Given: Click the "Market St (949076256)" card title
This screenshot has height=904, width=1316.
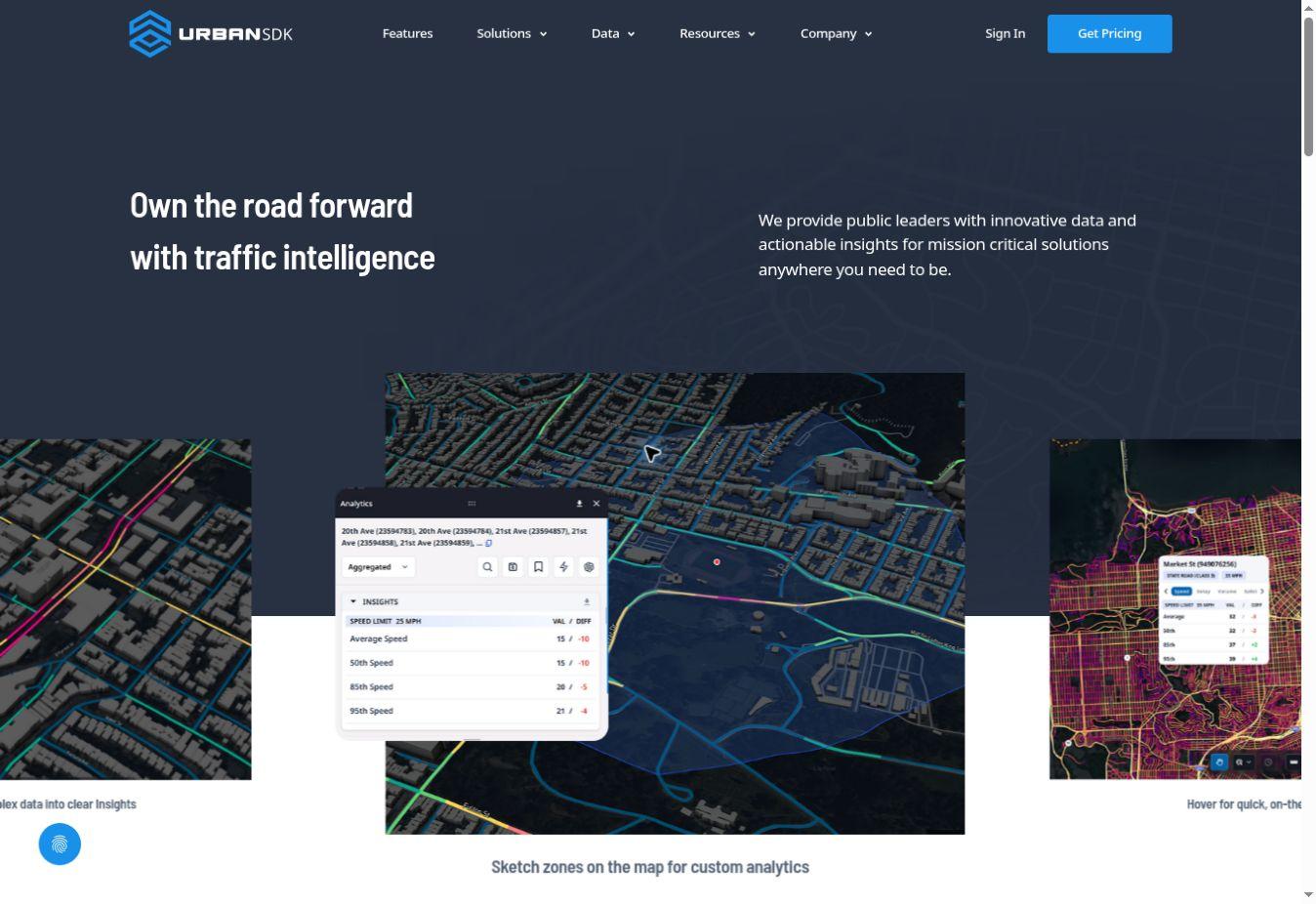Looking at the screenshot, I should pos(1200,564).
